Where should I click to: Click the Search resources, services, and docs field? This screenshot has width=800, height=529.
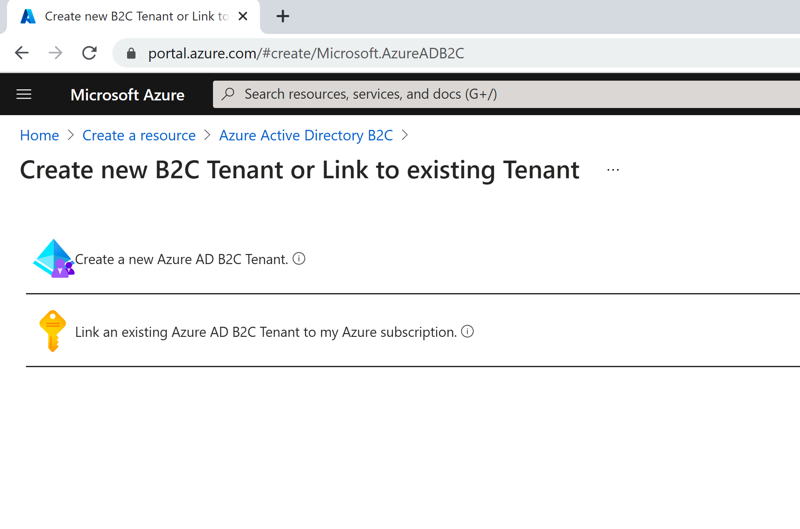(506, 94)
